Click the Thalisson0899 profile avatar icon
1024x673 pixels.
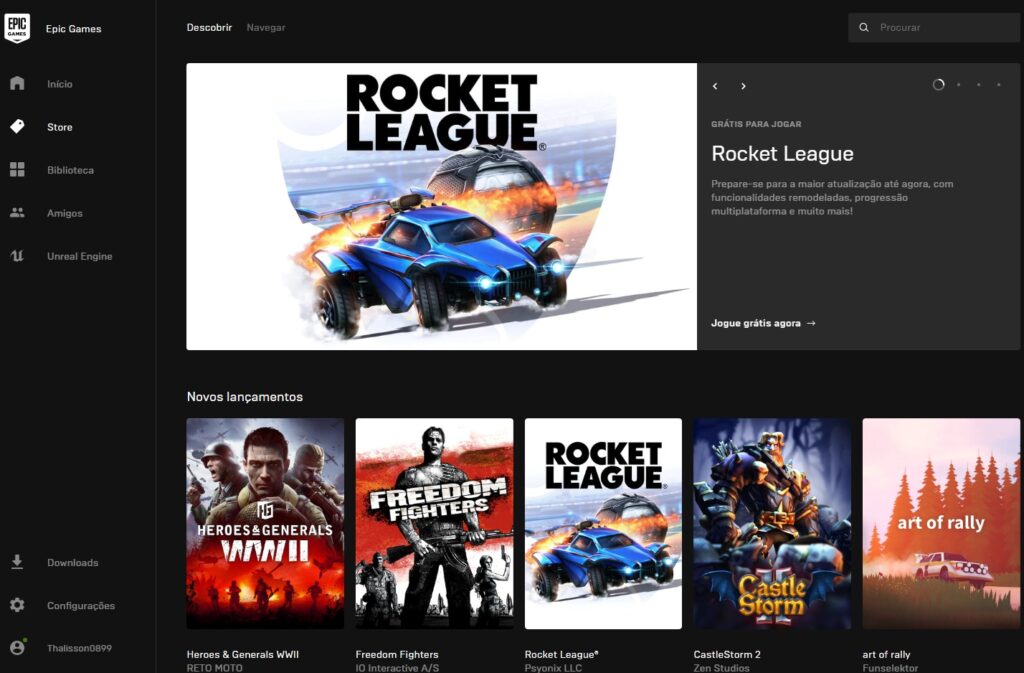point(18,647)
